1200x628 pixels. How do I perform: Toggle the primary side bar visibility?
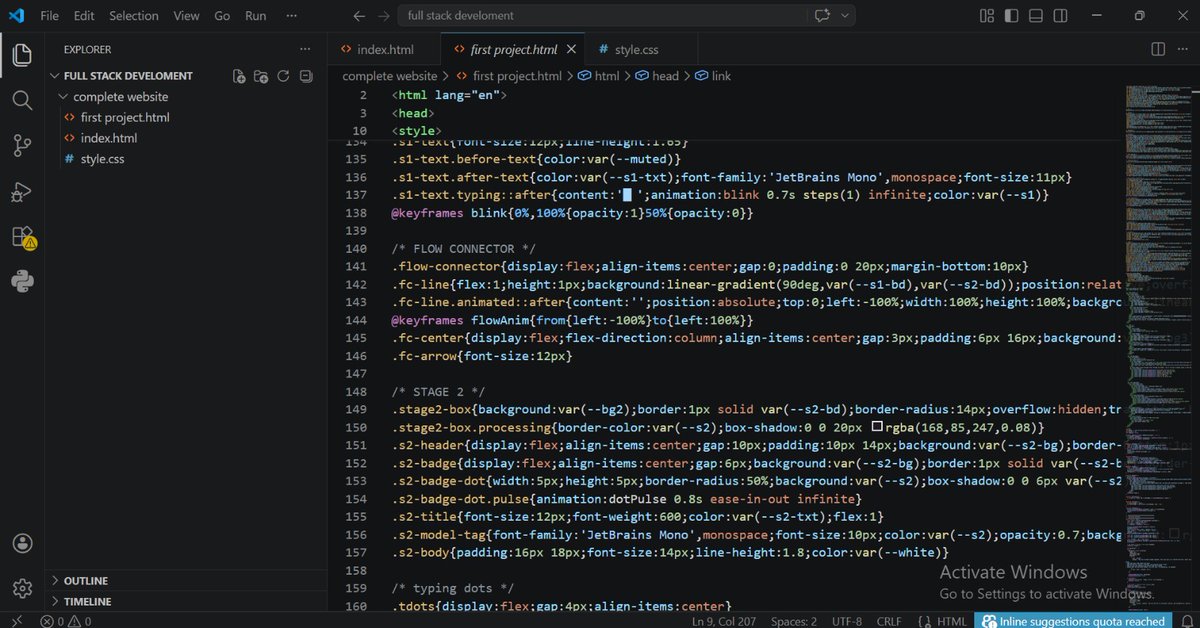[x=1013, y=16]
